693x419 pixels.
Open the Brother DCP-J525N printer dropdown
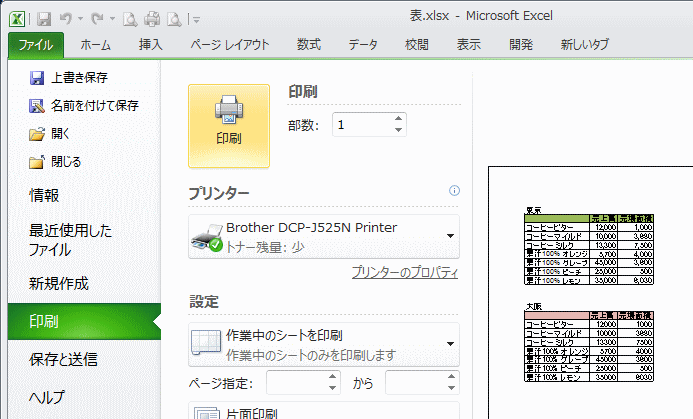[x=324, y=236]
